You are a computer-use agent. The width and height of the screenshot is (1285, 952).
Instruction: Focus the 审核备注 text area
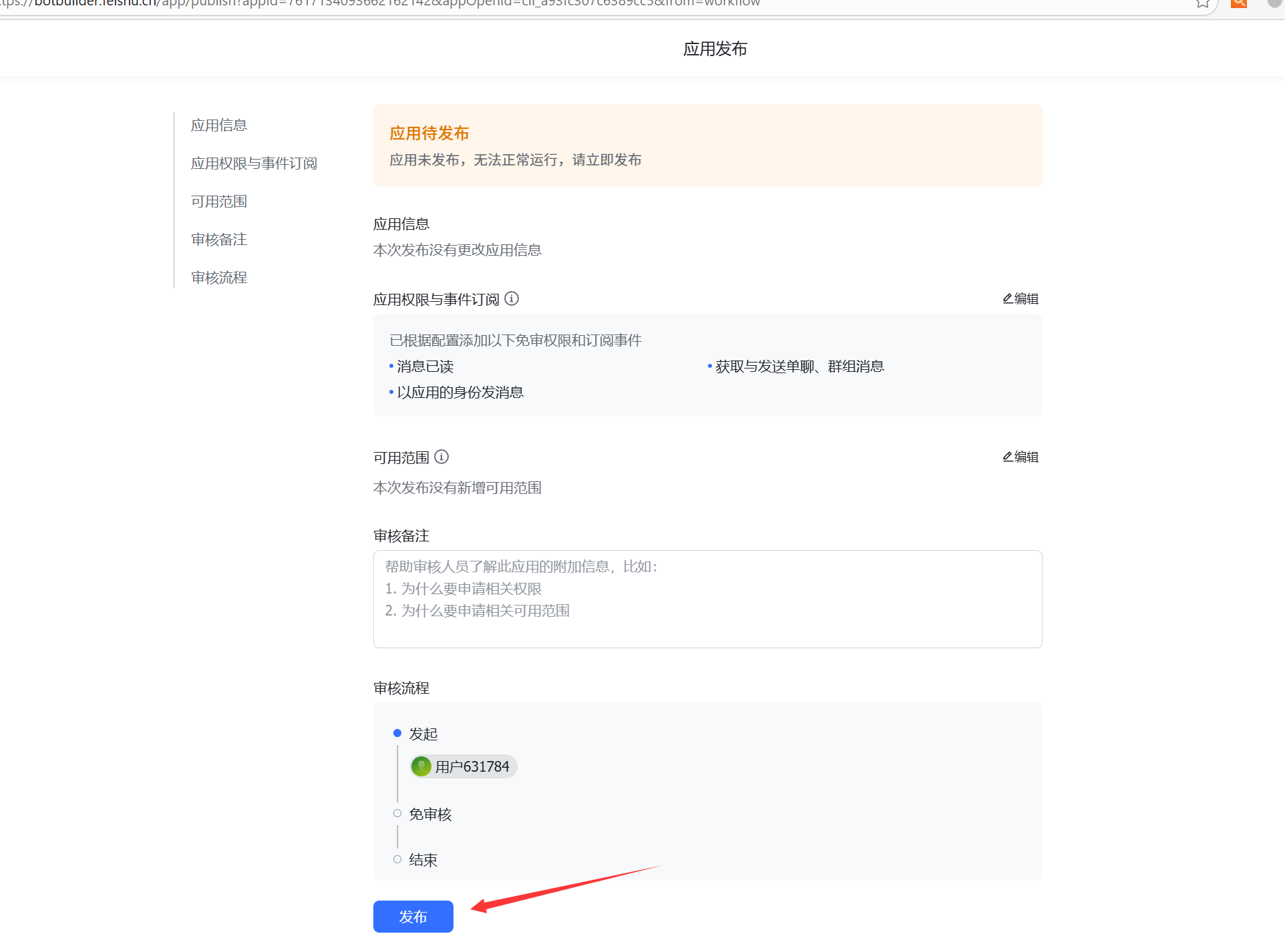click(707, 599)
